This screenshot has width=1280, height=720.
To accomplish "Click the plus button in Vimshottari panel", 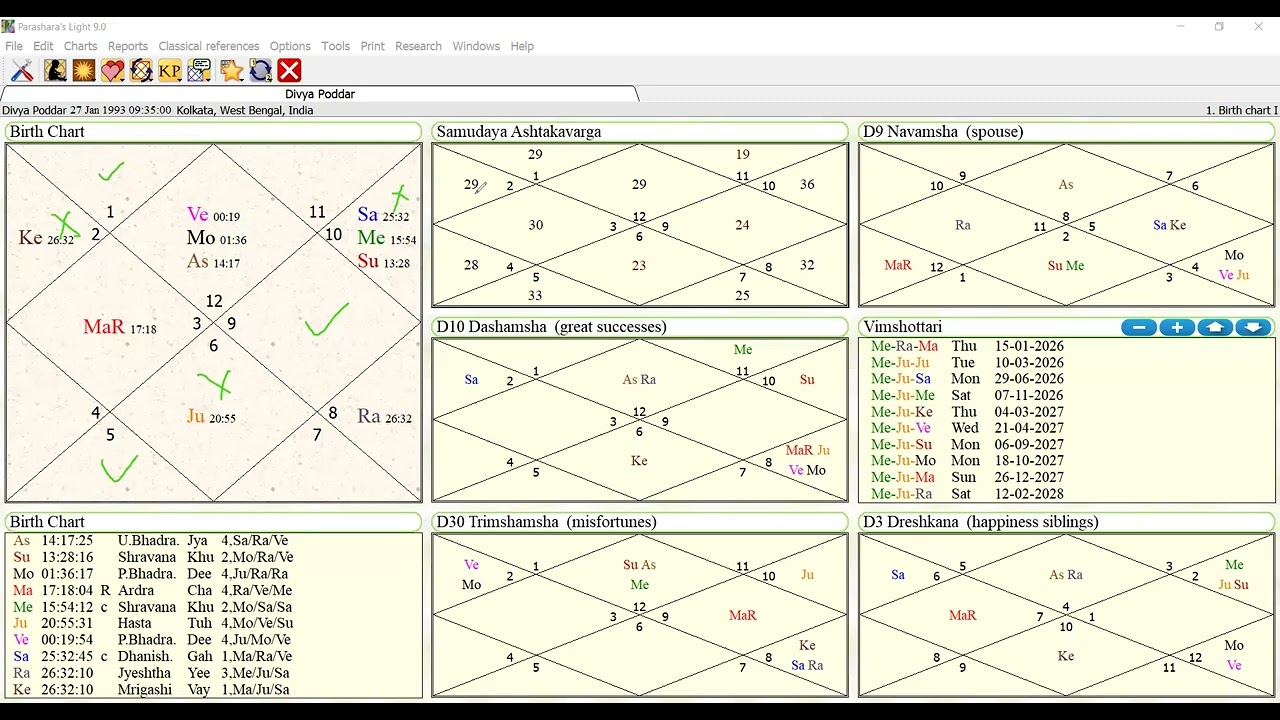I will pos(1177,327).
